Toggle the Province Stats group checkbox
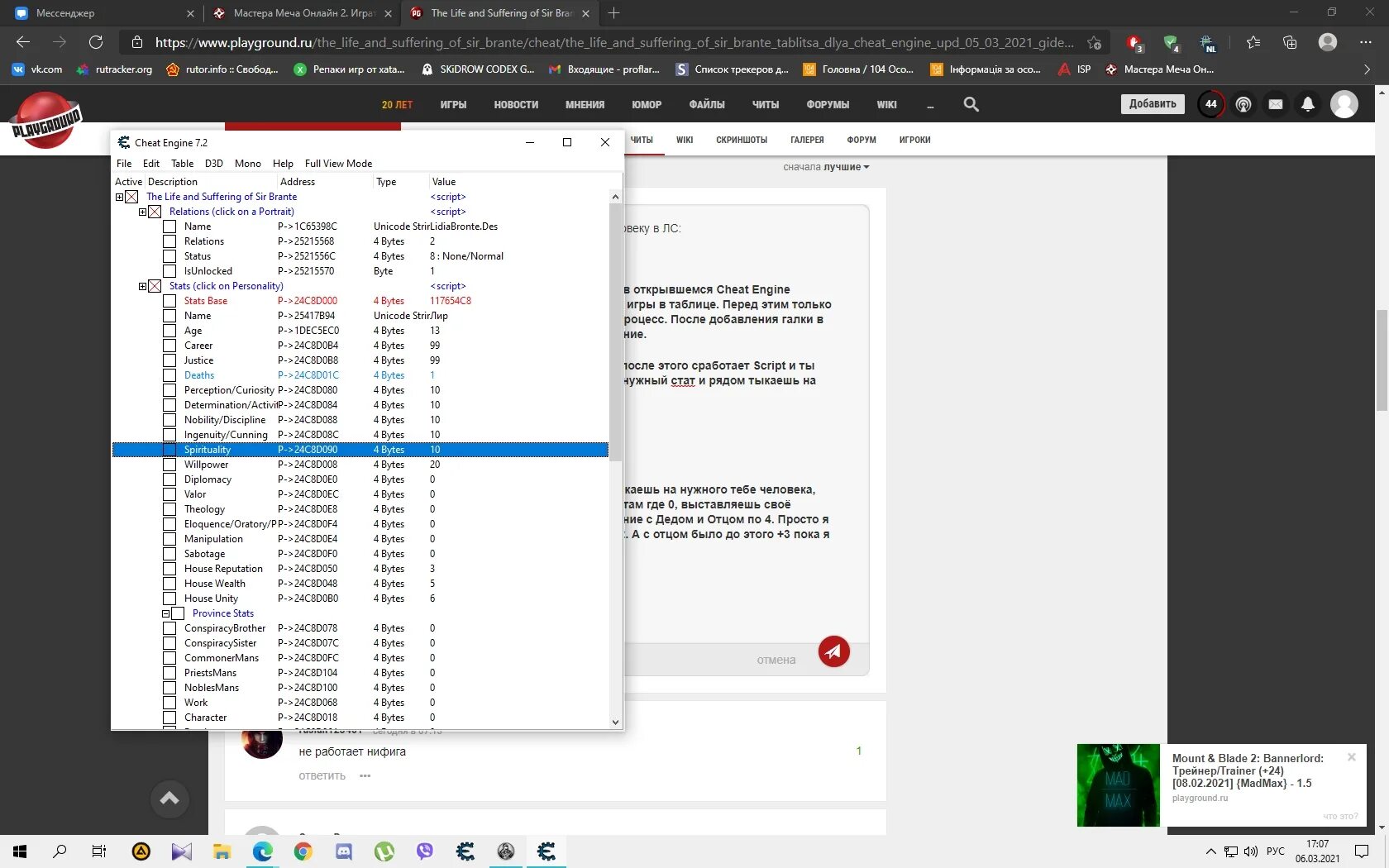Viewport: 1389px width, 868px height. click(x=178, y=613)
